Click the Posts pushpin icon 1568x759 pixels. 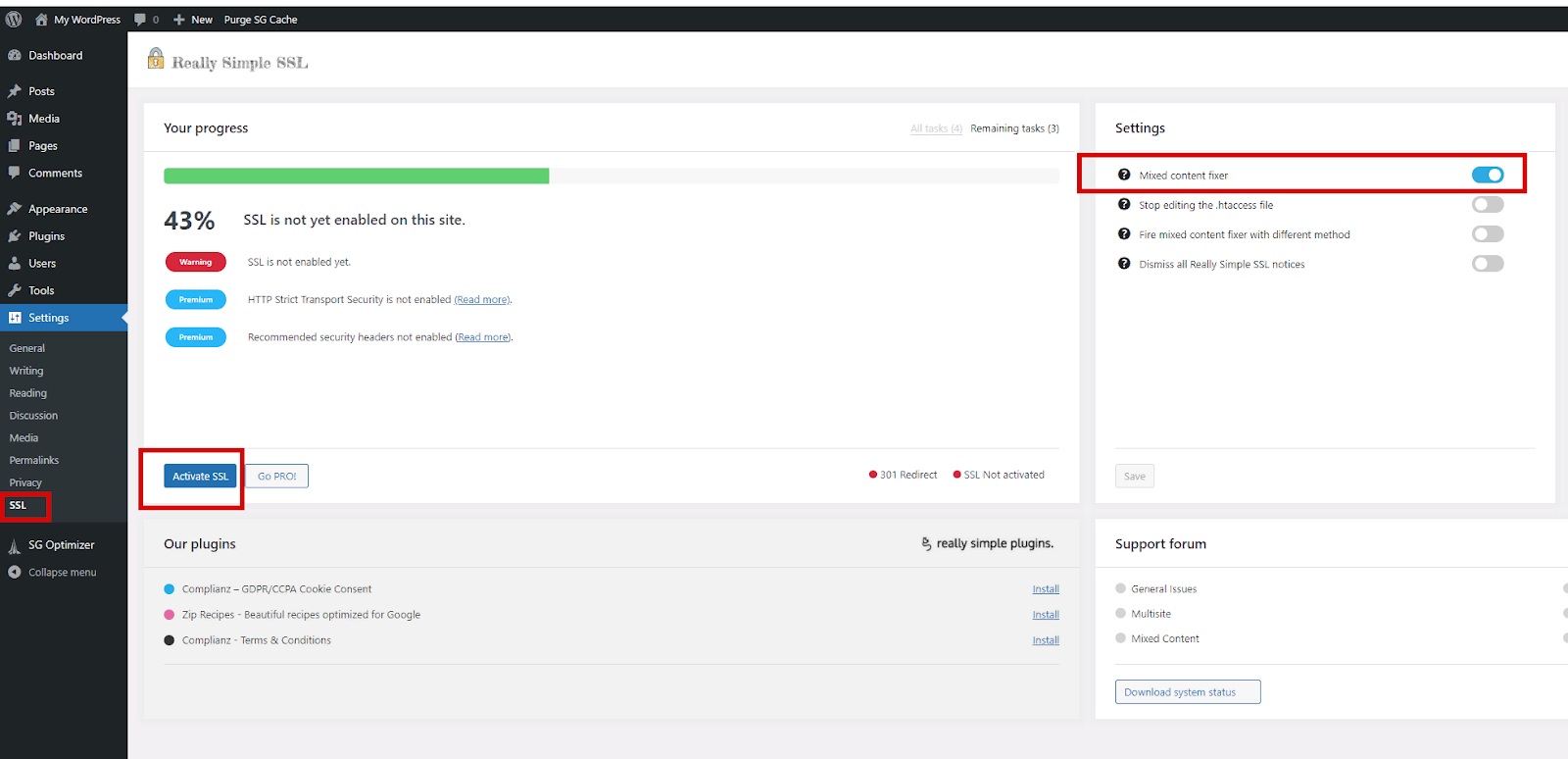[x=15, y=91]
